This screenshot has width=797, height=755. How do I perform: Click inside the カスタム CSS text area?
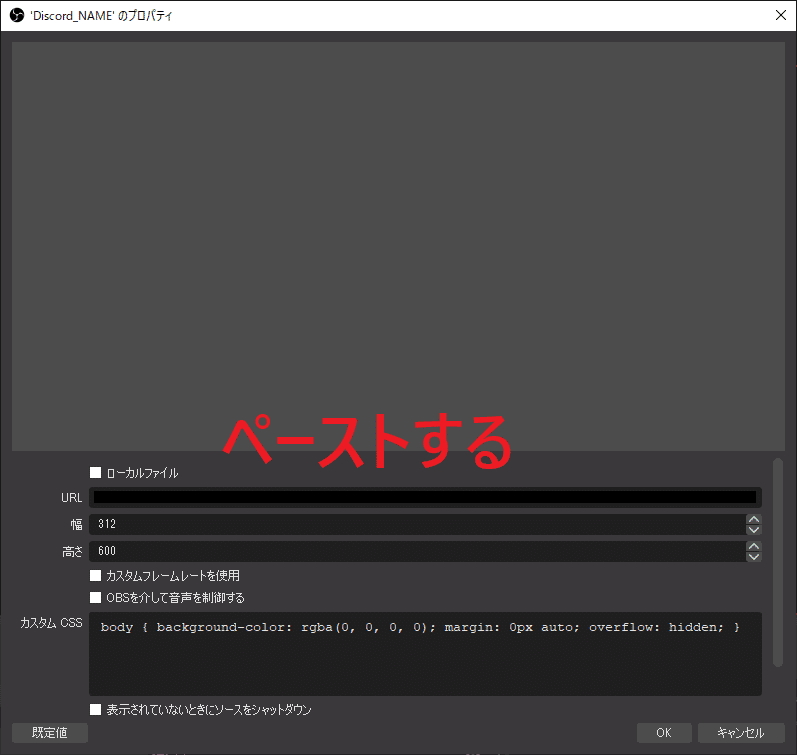(425, 654)
